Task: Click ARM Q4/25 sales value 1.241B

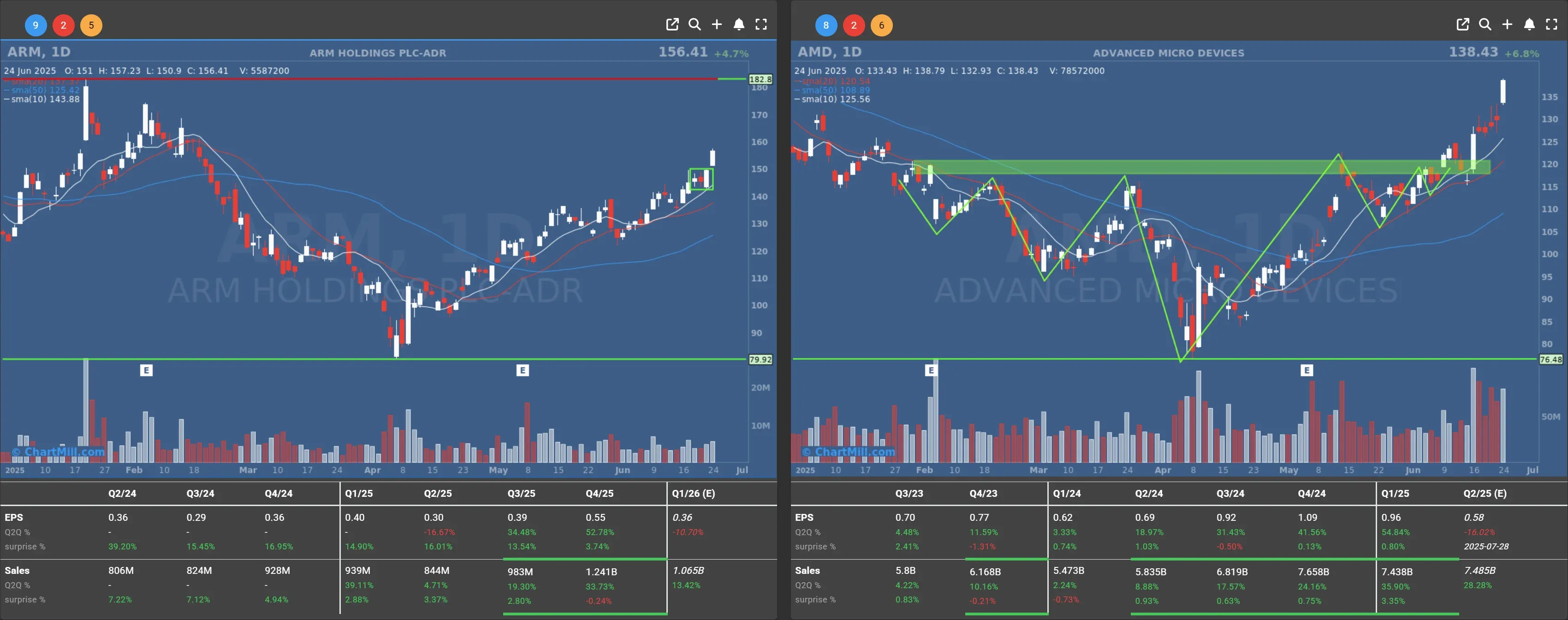Action: [x=601, y=572]
